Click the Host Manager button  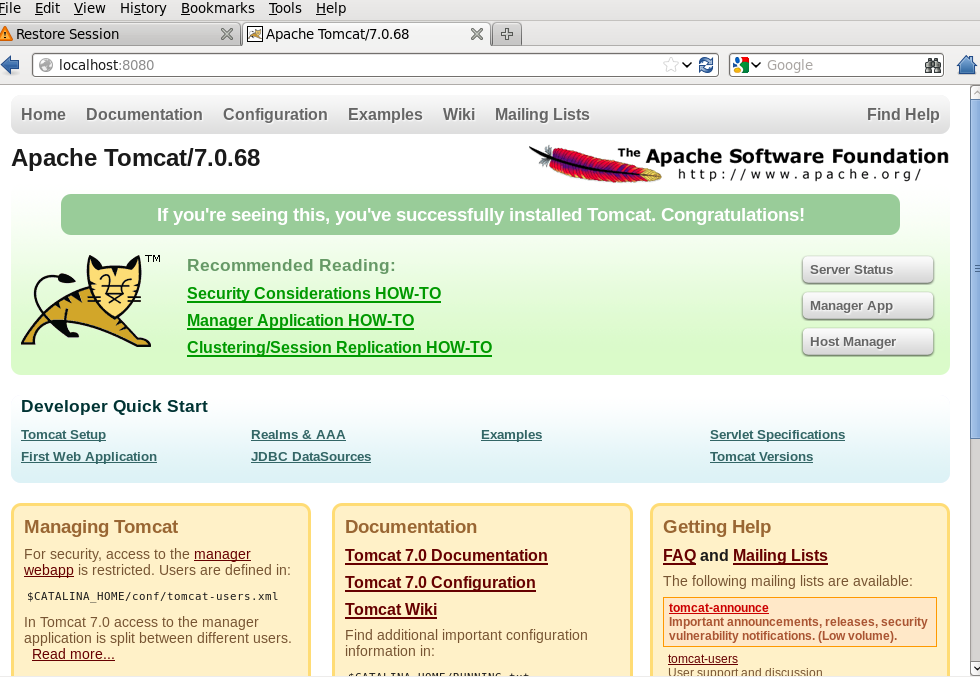tap(868, 341)
